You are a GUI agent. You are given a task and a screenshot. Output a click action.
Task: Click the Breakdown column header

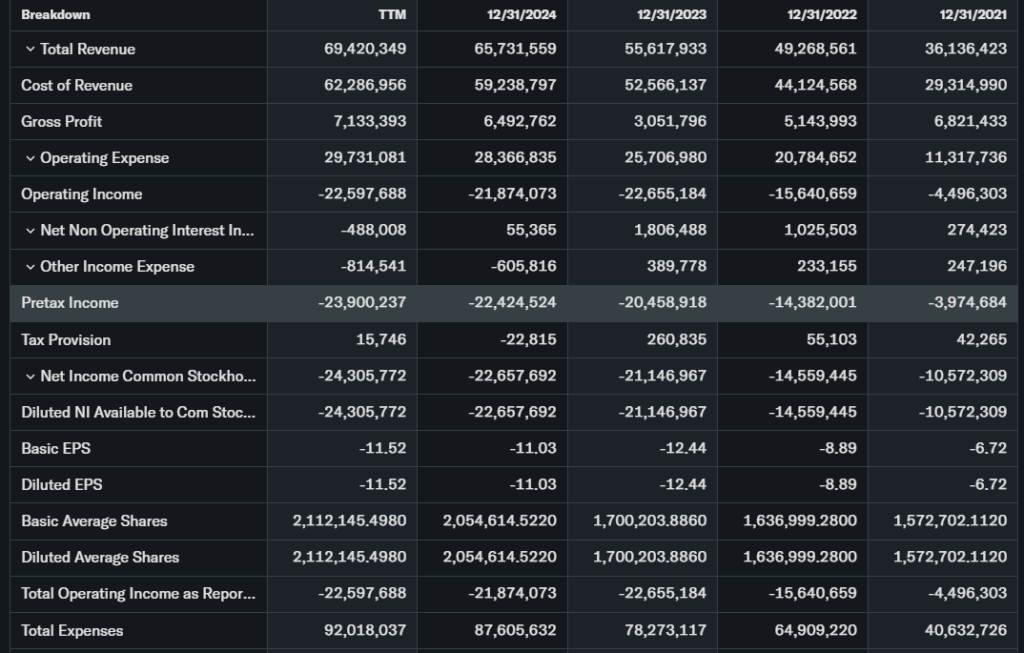pyautogui.click(x=55, y=15)
